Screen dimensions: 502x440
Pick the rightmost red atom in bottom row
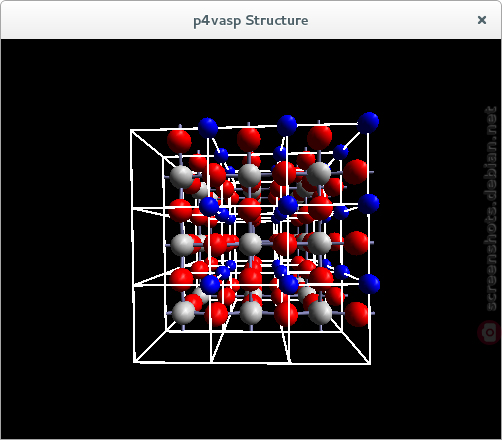[x=357, y=314]
